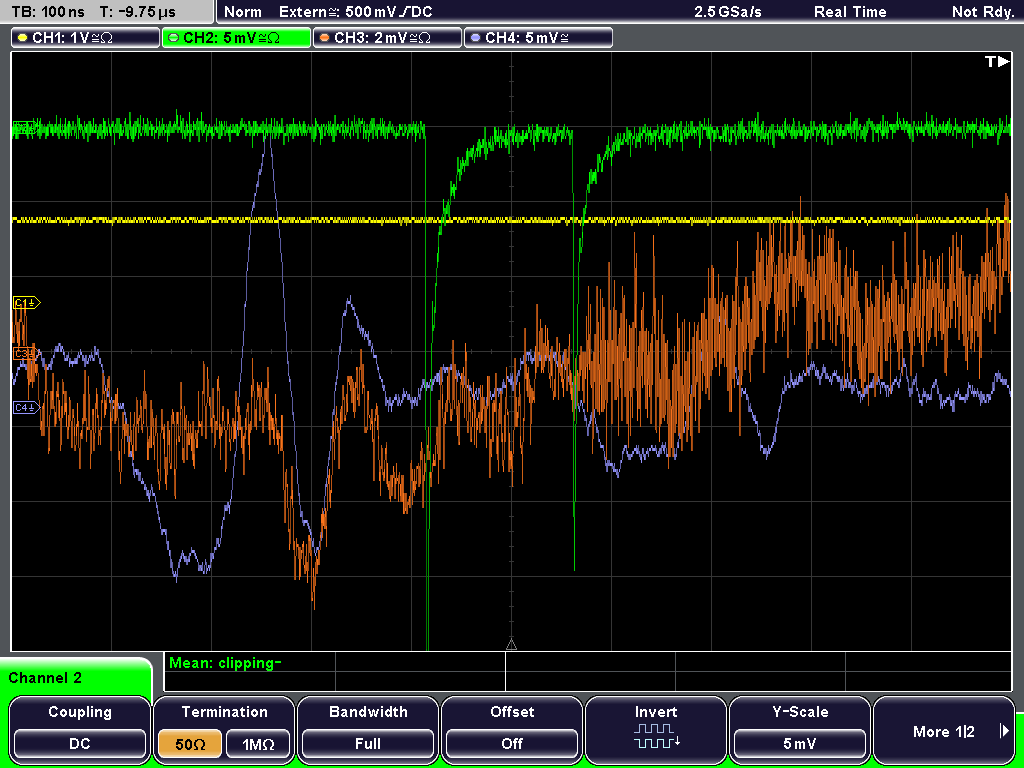Click the 2.5 GSa/s sample rate
The height and width of the screenshot is (768, 1024).
click(x=728, y=12)
